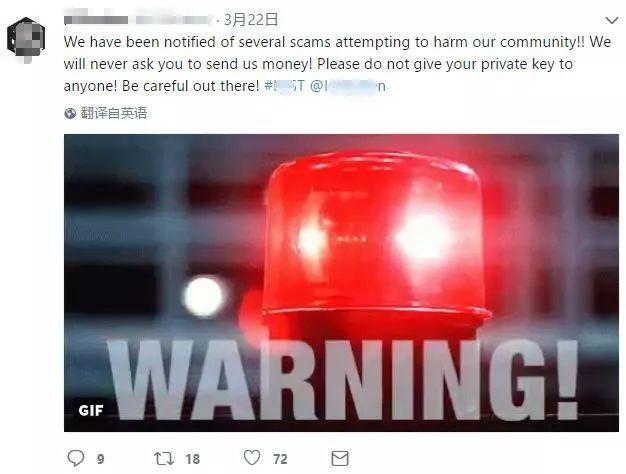Screen dimensions: 626x474
Task: Open the tweet date 3月22日
Action: pyautogui.click(x=250, y=20)
